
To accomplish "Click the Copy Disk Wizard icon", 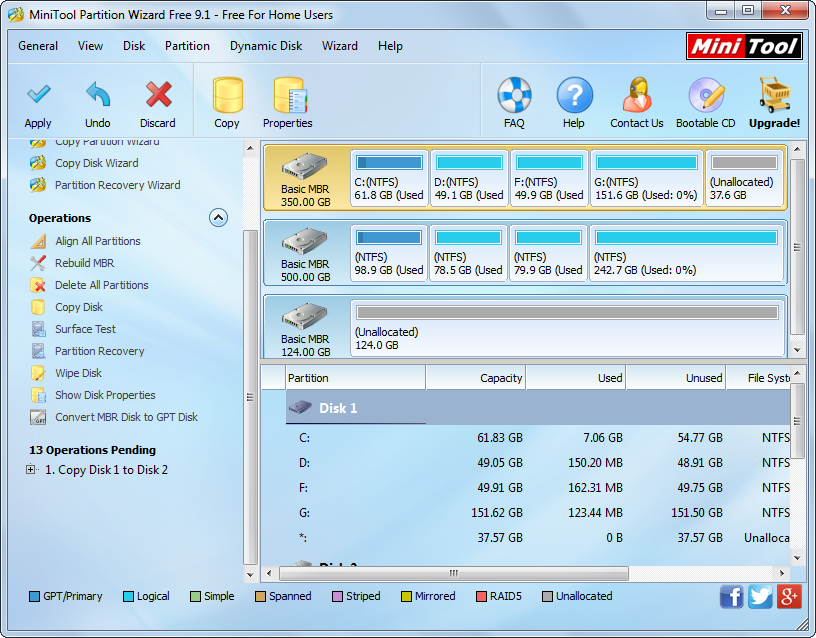I will (38, 163).
